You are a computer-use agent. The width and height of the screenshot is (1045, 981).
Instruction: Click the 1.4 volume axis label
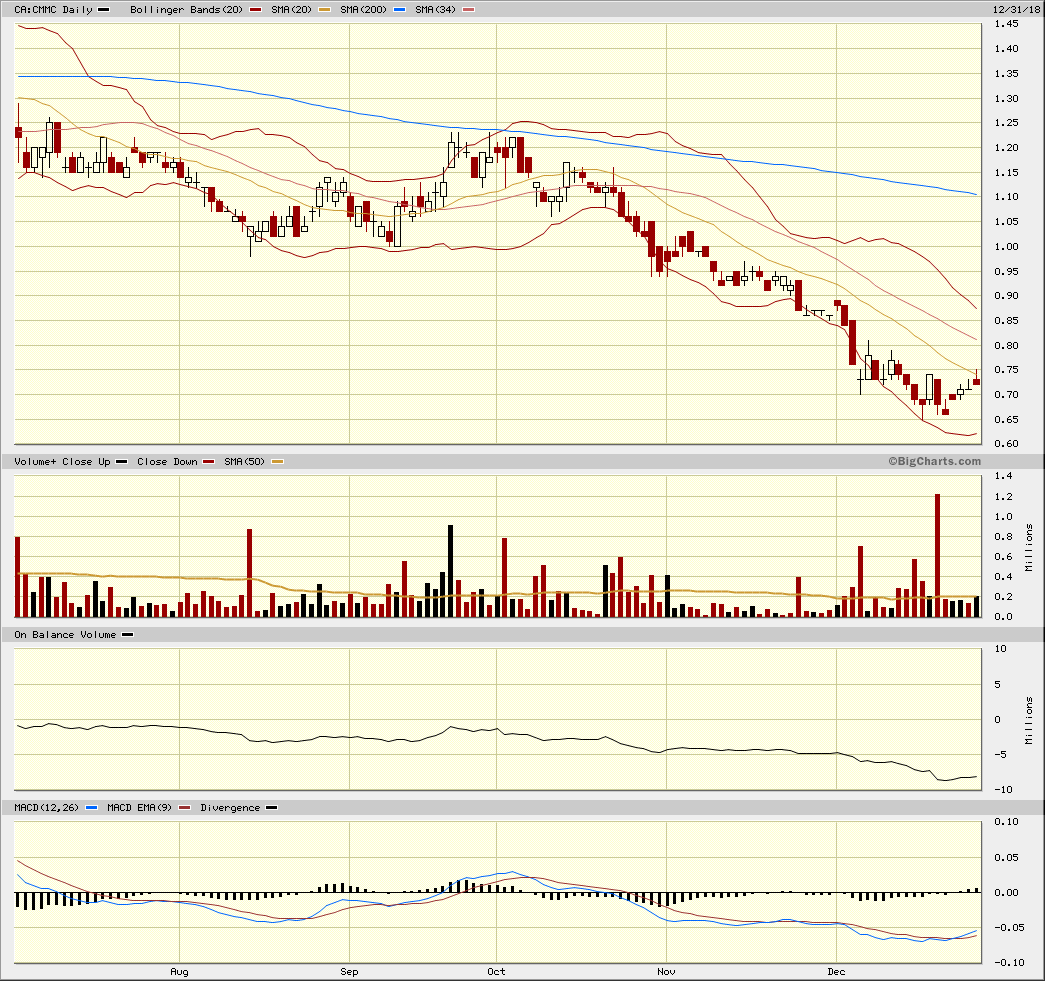[x=1004, y=476]
